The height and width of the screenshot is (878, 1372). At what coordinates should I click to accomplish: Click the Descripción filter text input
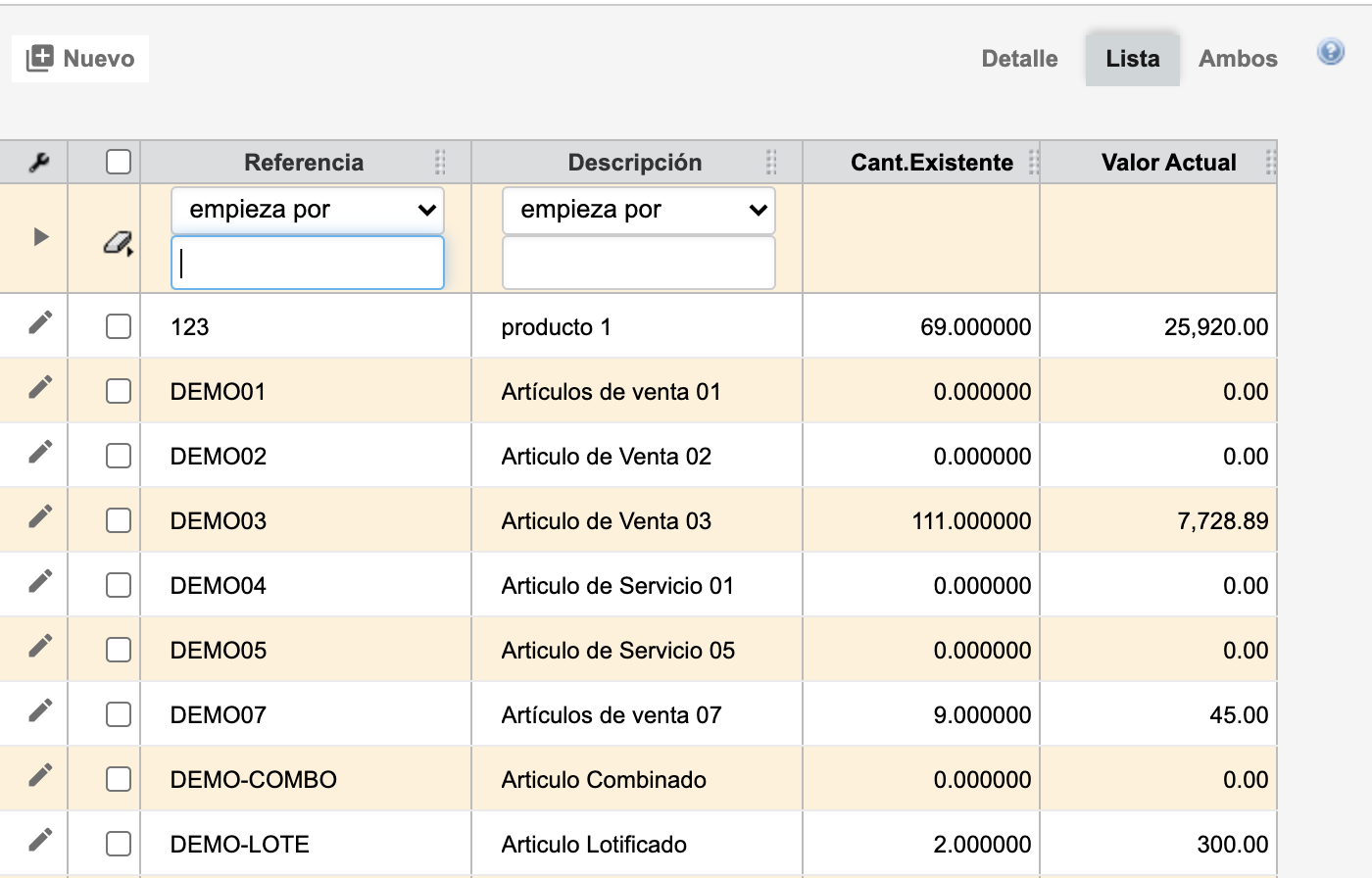point(639,263)
